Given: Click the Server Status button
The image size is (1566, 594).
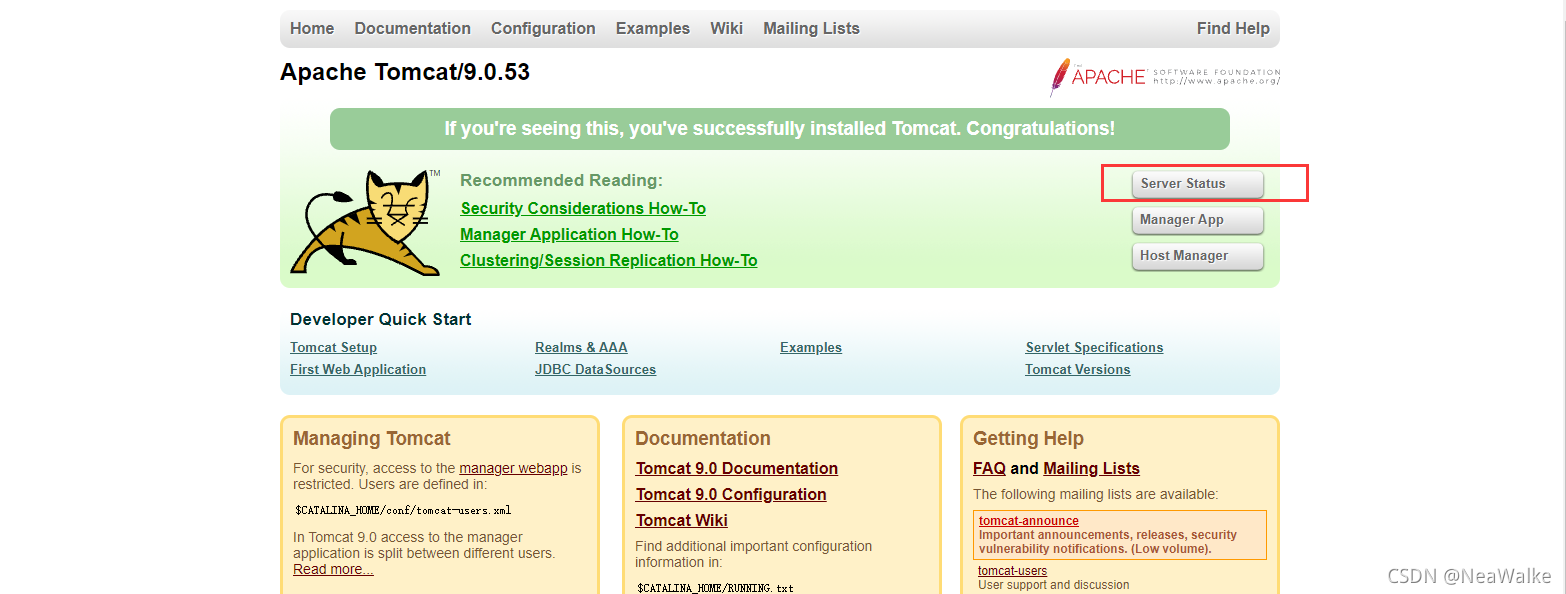Looking at the screenshot, I should (1197, 184).
